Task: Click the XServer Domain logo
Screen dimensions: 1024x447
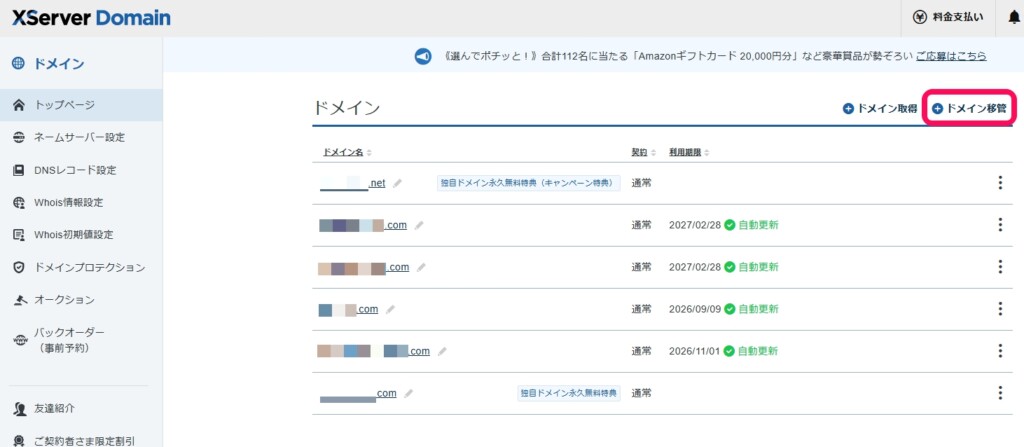Action: 91,18
